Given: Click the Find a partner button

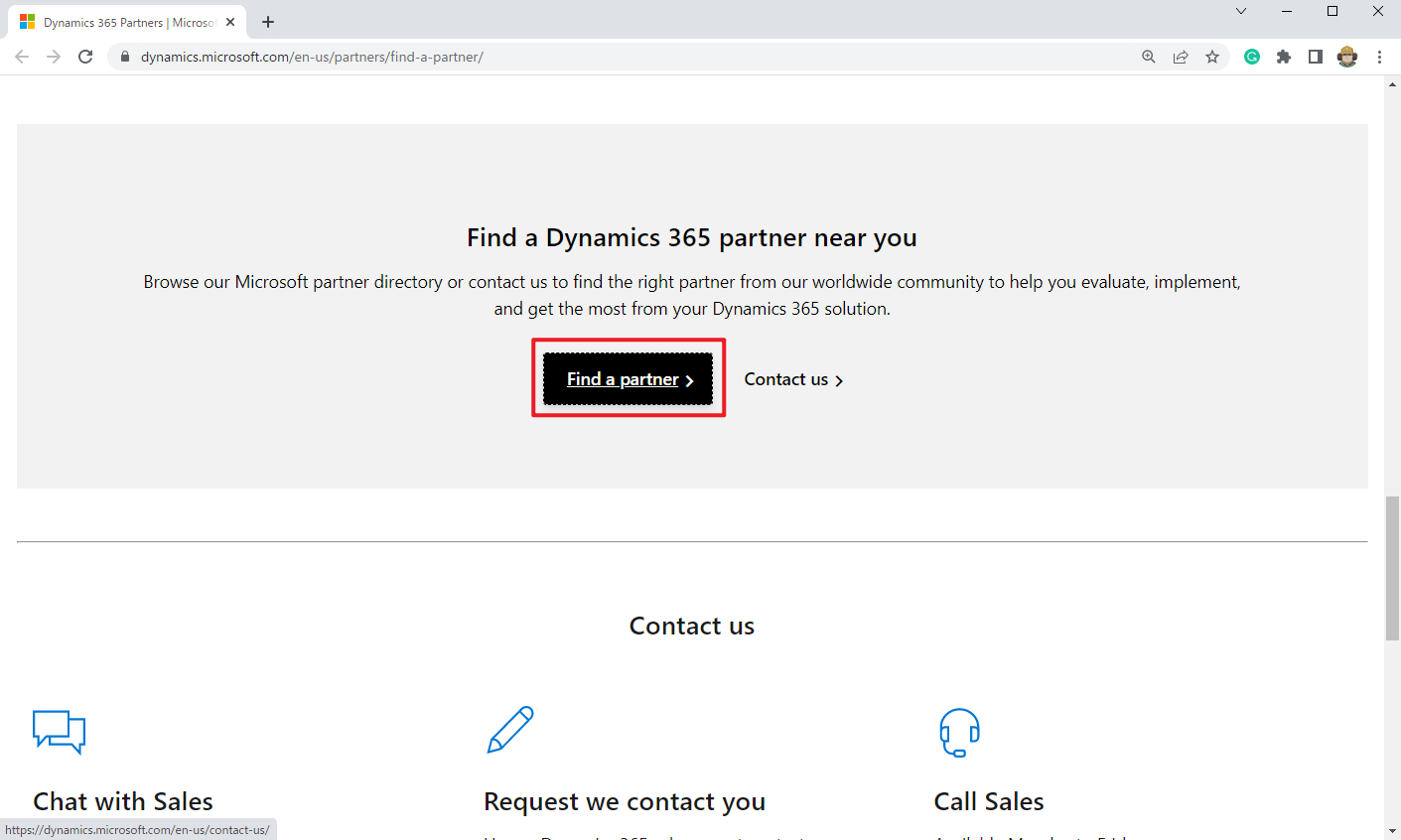Looking at the screenshot, I should [628, 379].
